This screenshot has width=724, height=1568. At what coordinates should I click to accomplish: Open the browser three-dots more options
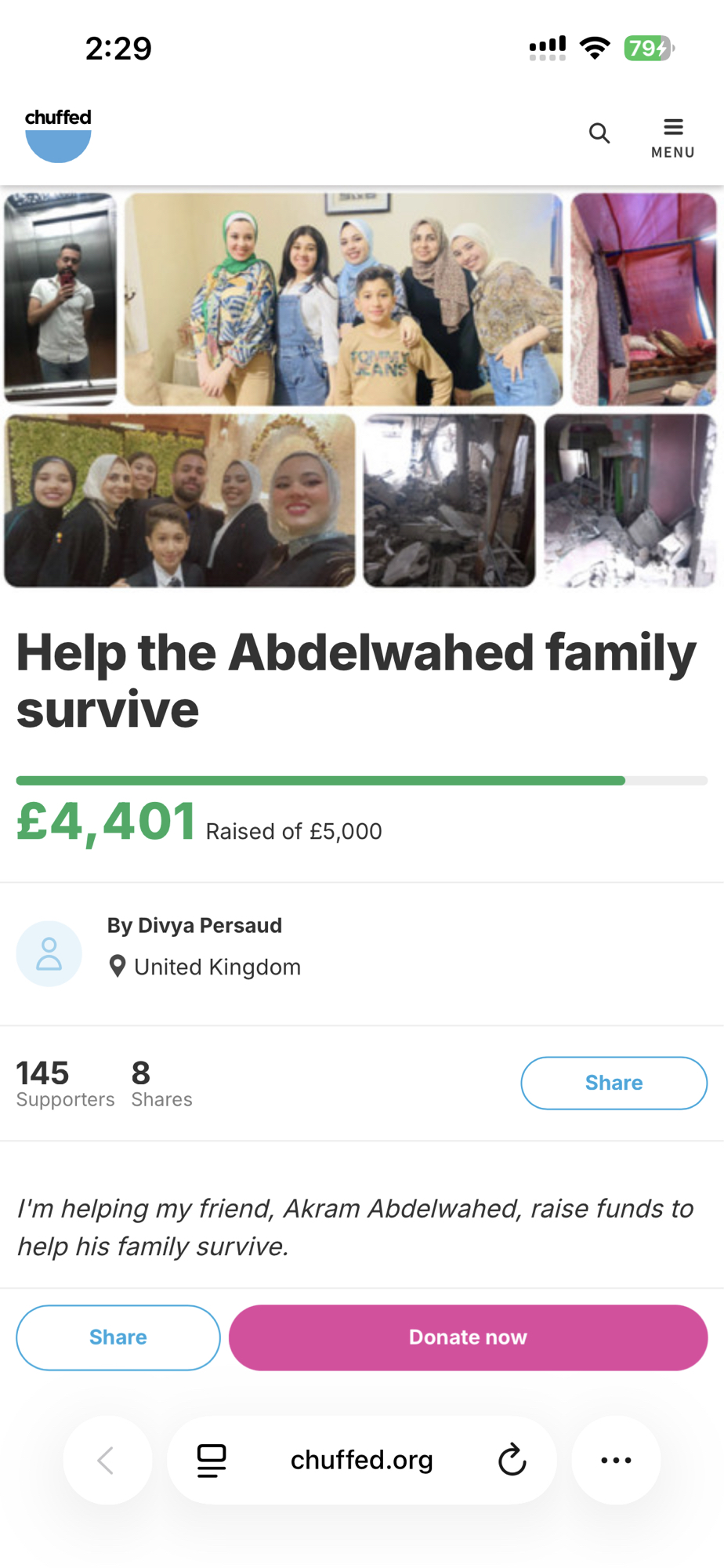pyautogui.click(x=616, y=1460)
